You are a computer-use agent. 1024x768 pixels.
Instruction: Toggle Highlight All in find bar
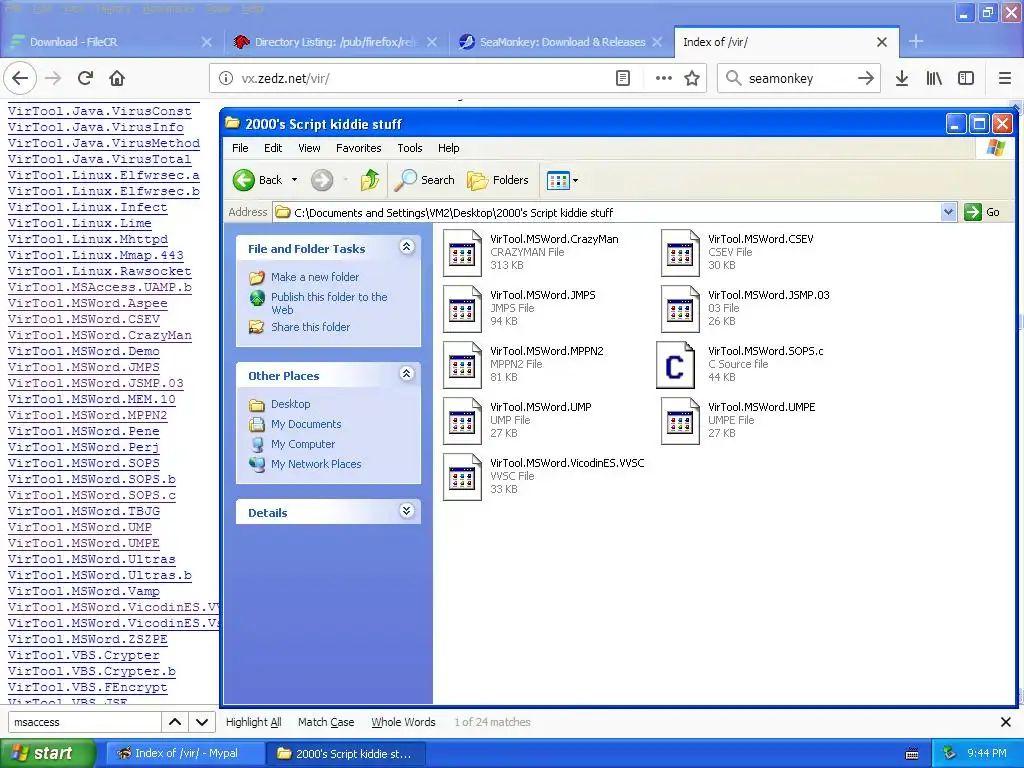coord(253,722)
